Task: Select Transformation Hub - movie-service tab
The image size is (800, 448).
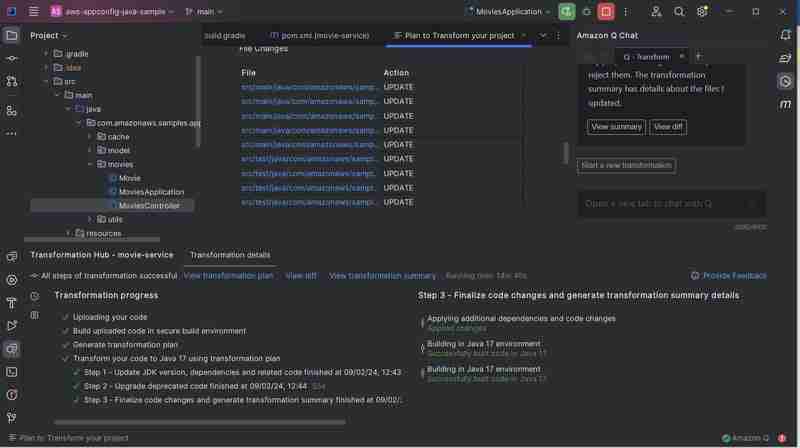Action: tap(102, 255)
